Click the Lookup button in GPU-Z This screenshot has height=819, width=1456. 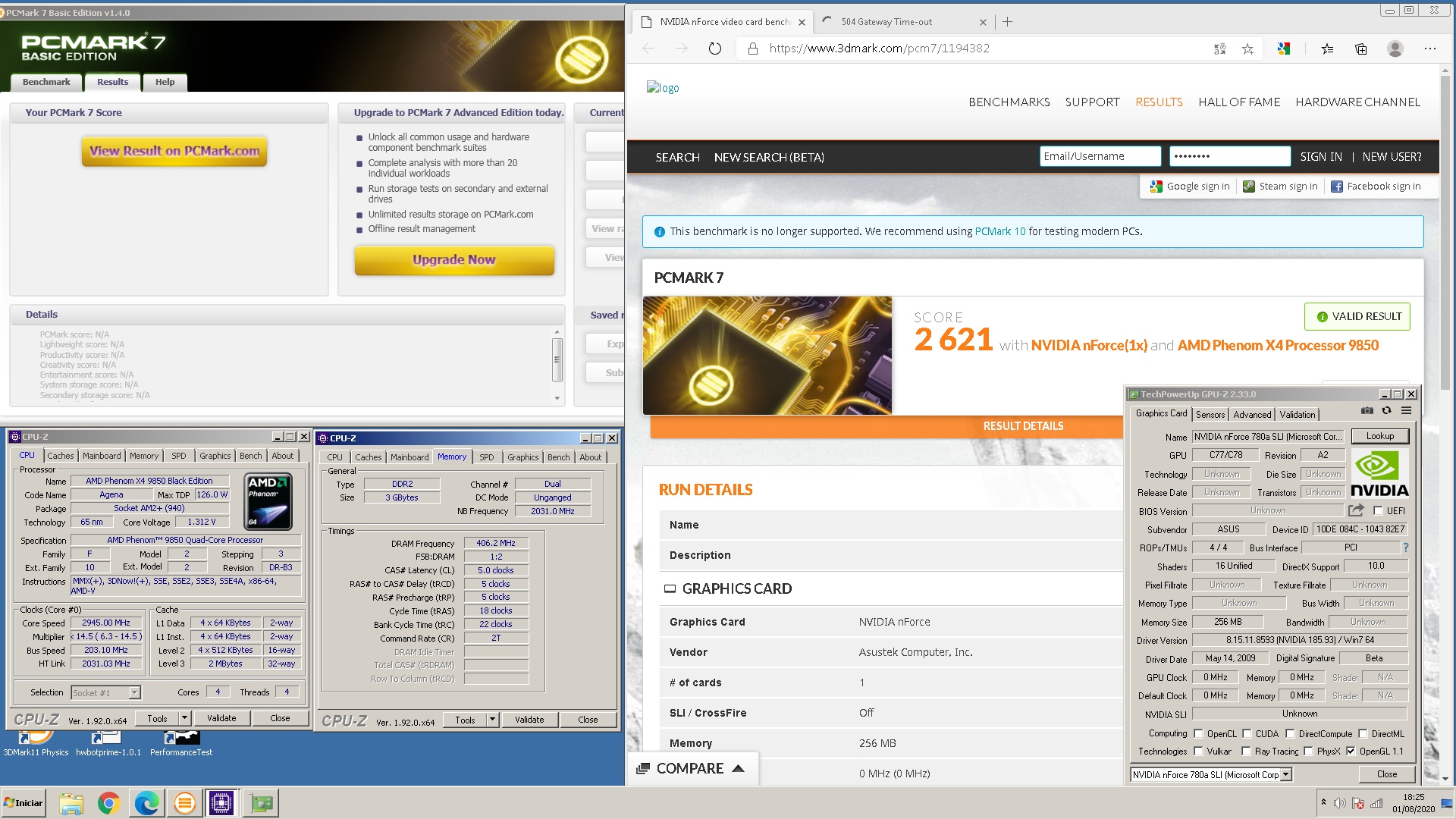1380,436
